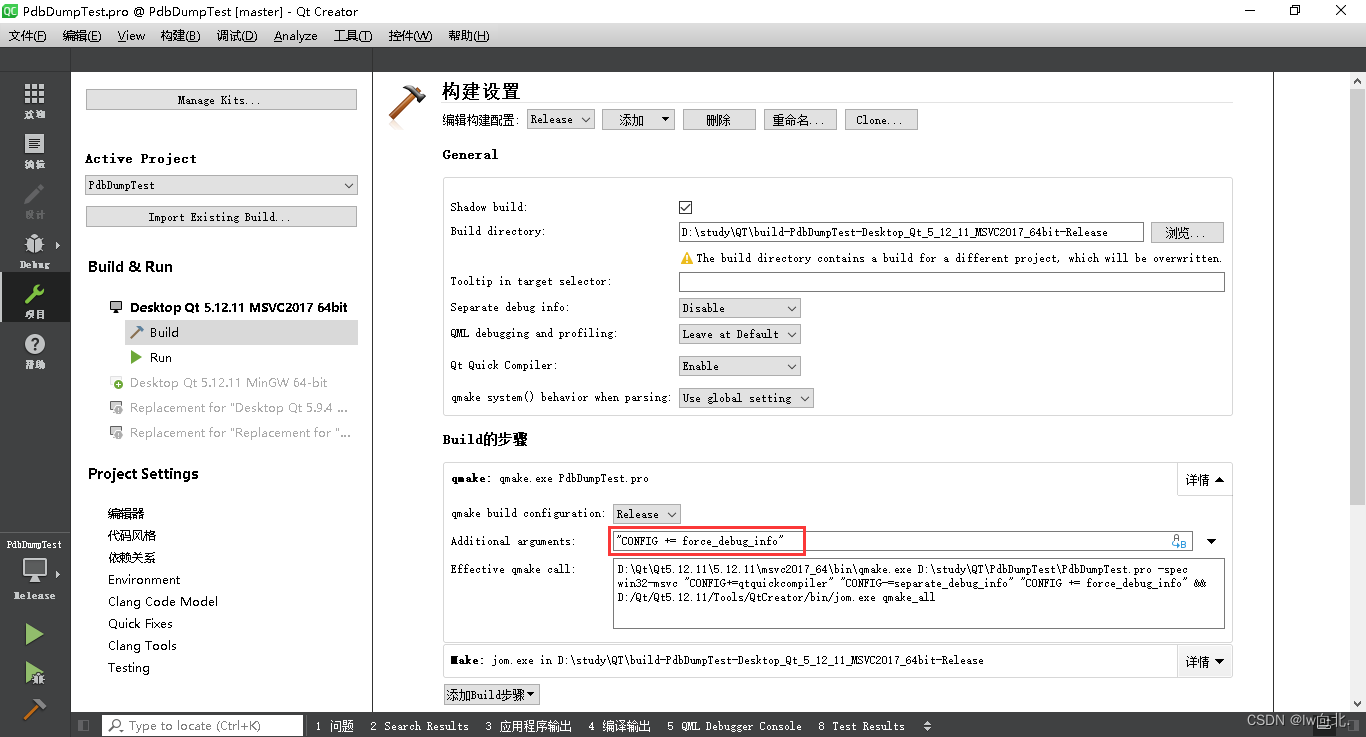Open the Edit menu
The width and height of the screenshot is (1366, 737).
coord(81,36)
